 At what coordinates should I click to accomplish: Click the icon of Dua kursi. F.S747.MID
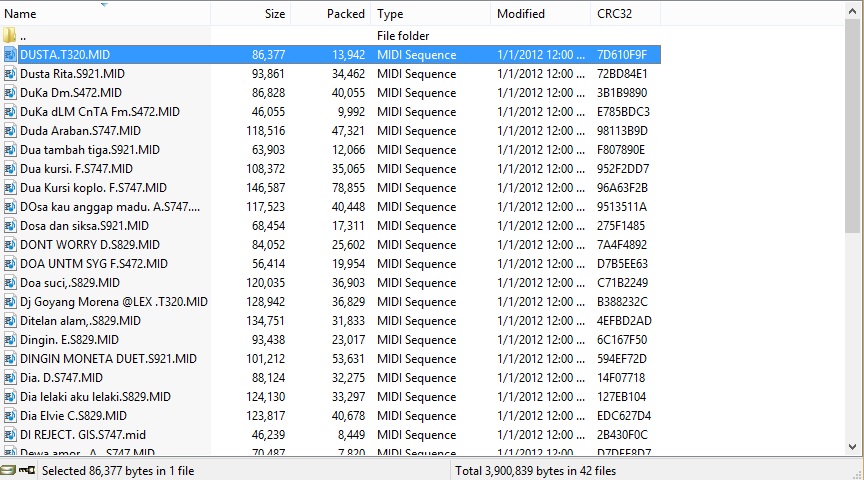(x=10, y=169)
